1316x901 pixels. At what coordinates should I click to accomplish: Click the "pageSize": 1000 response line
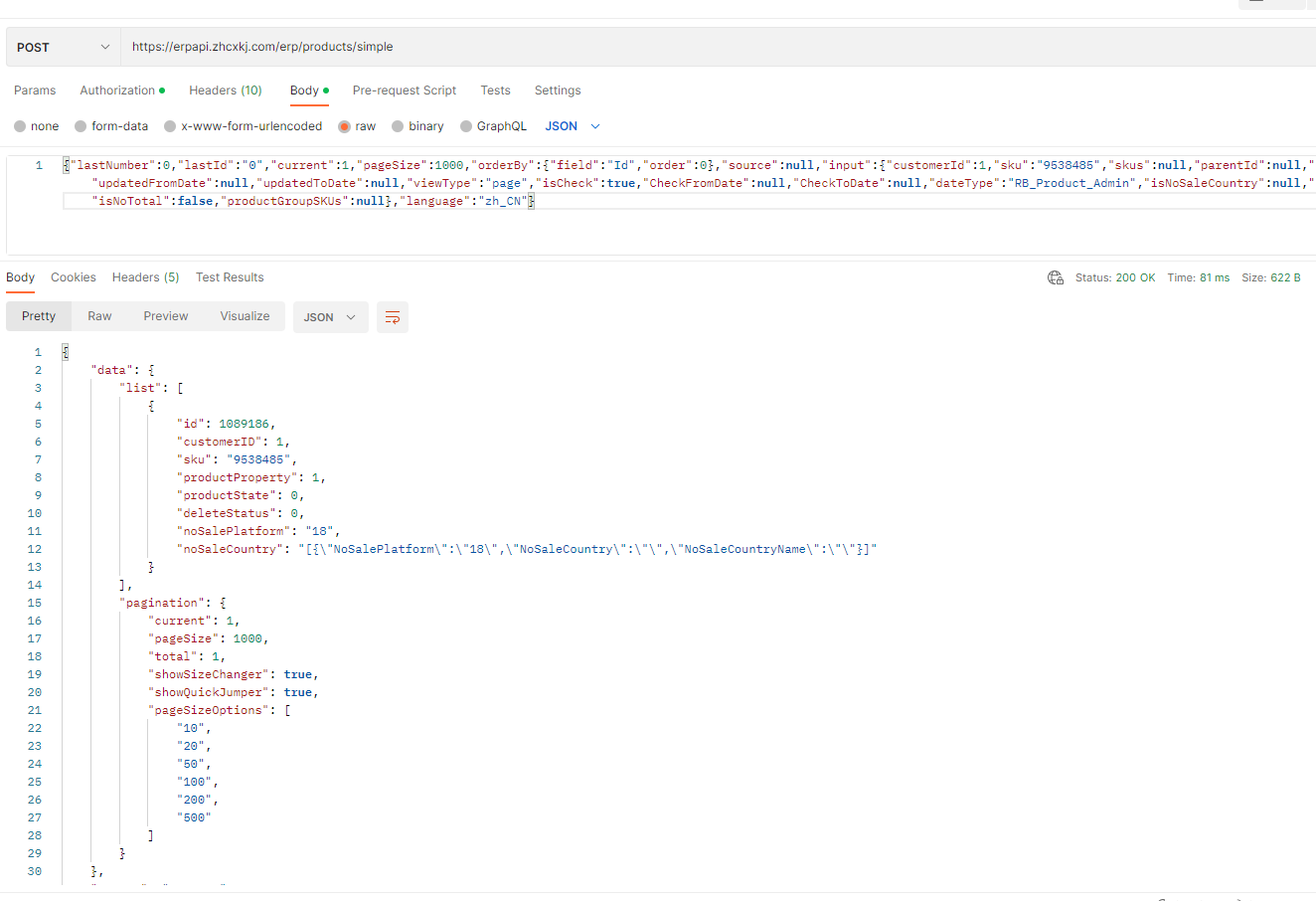209,638
